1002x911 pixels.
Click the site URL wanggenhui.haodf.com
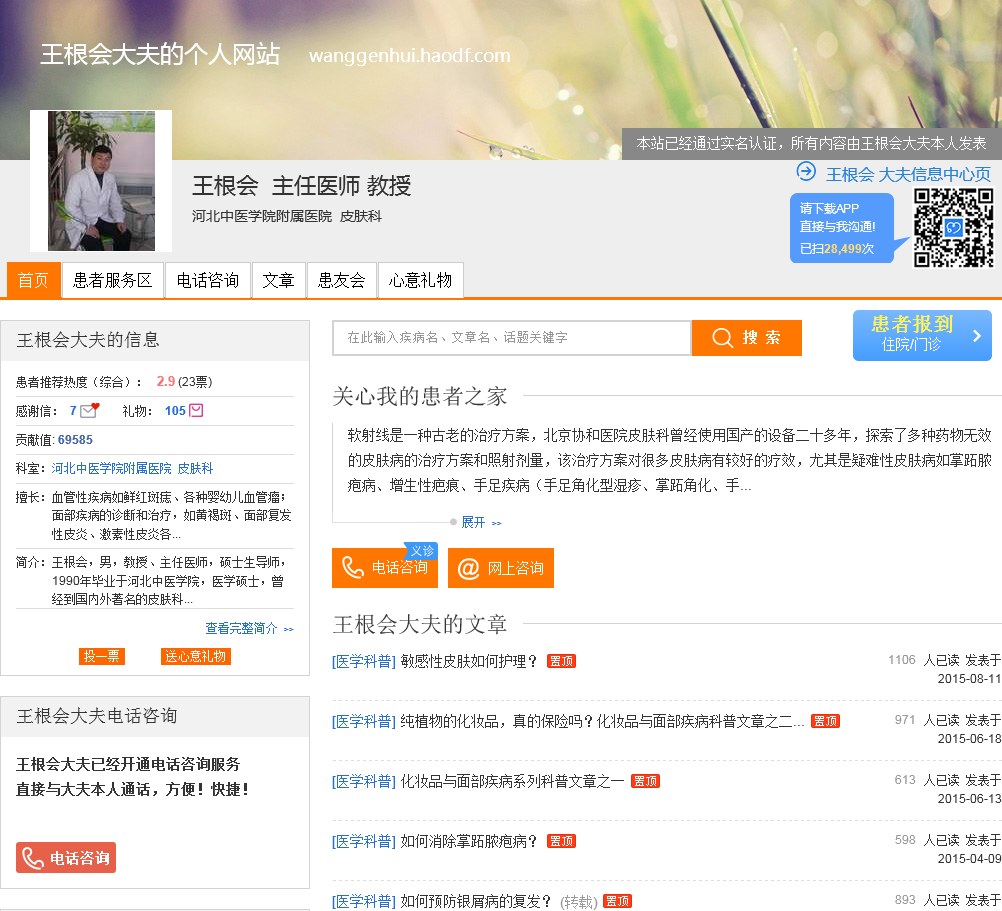(410, 56)
